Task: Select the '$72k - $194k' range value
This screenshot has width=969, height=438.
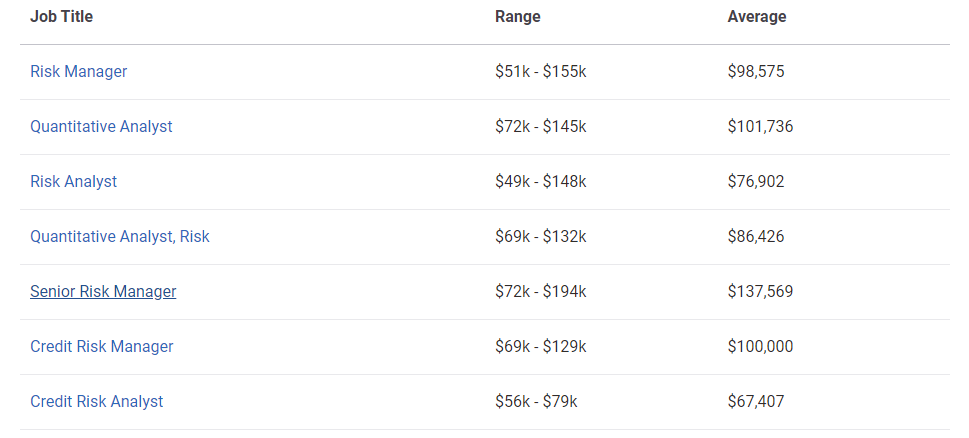Action: [x=540, y=292]
